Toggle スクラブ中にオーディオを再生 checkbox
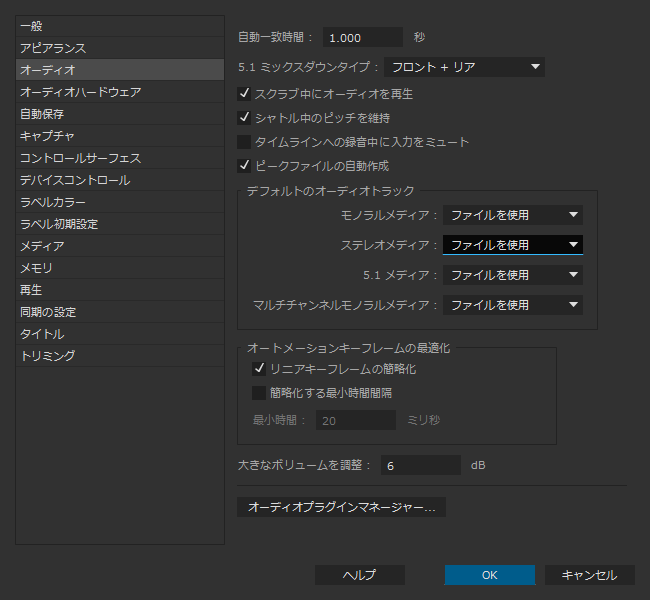 click(244, 94)
